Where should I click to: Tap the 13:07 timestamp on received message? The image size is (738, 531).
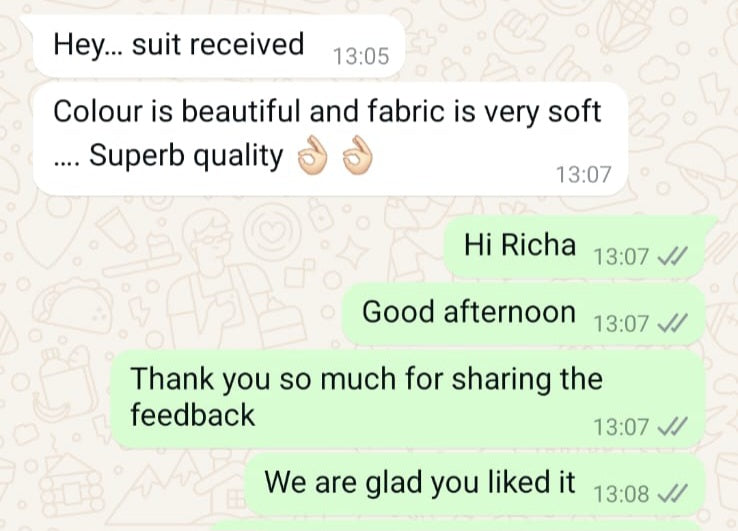584,175
